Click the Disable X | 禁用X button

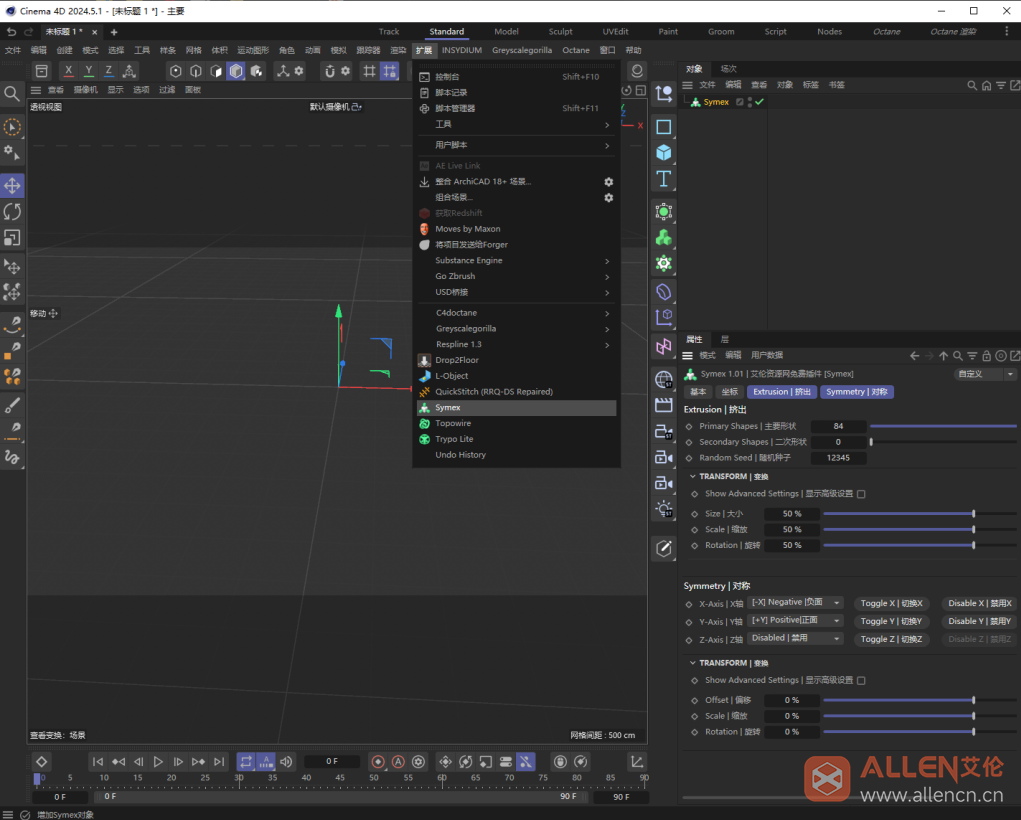(979, 604)
